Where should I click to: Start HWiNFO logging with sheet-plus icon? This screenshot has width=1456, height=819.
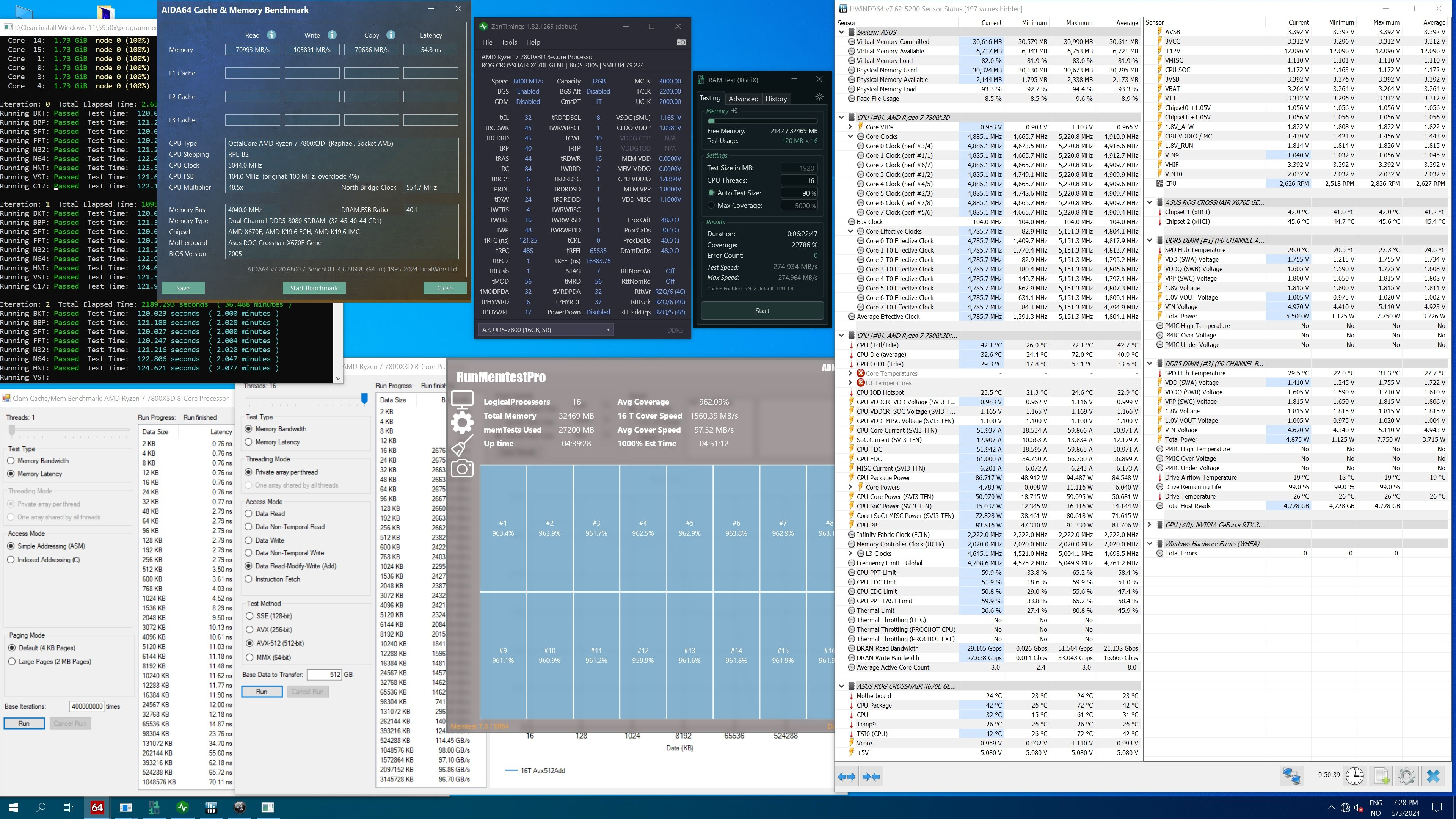[x=1381, y=776]
